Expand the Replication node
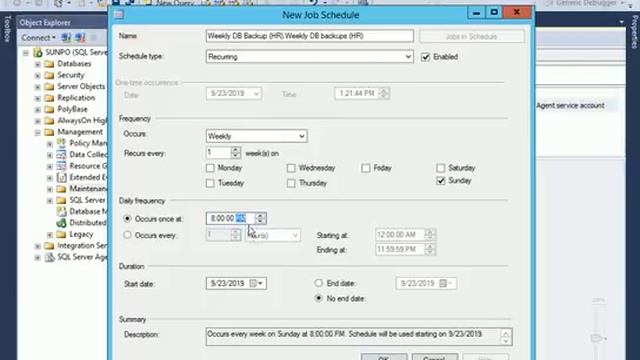The width and height of the screenshot is (640, 360). tap(37, 98)
